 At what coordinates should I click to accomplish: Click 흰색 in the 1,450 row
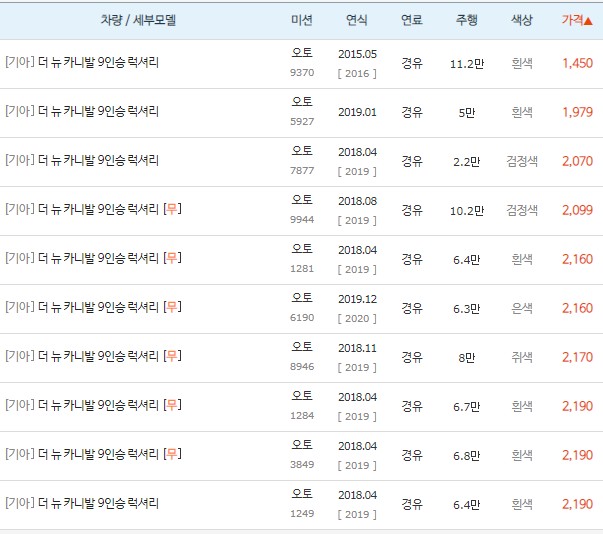tap(522, 63)
